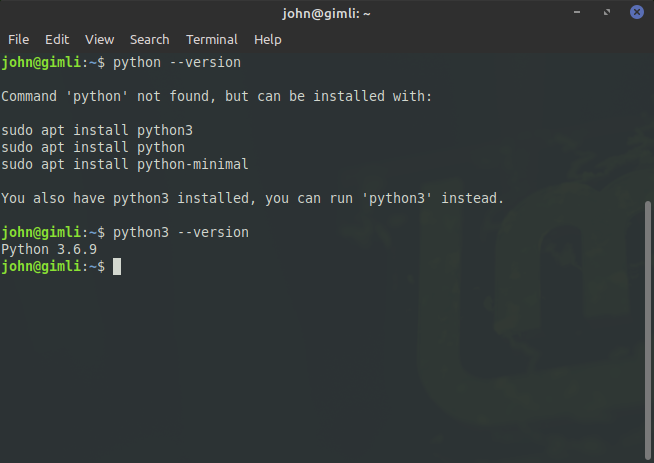This screenshot has width=654, height=463.
Task: Open the View menu
Action: click(99, 40)
